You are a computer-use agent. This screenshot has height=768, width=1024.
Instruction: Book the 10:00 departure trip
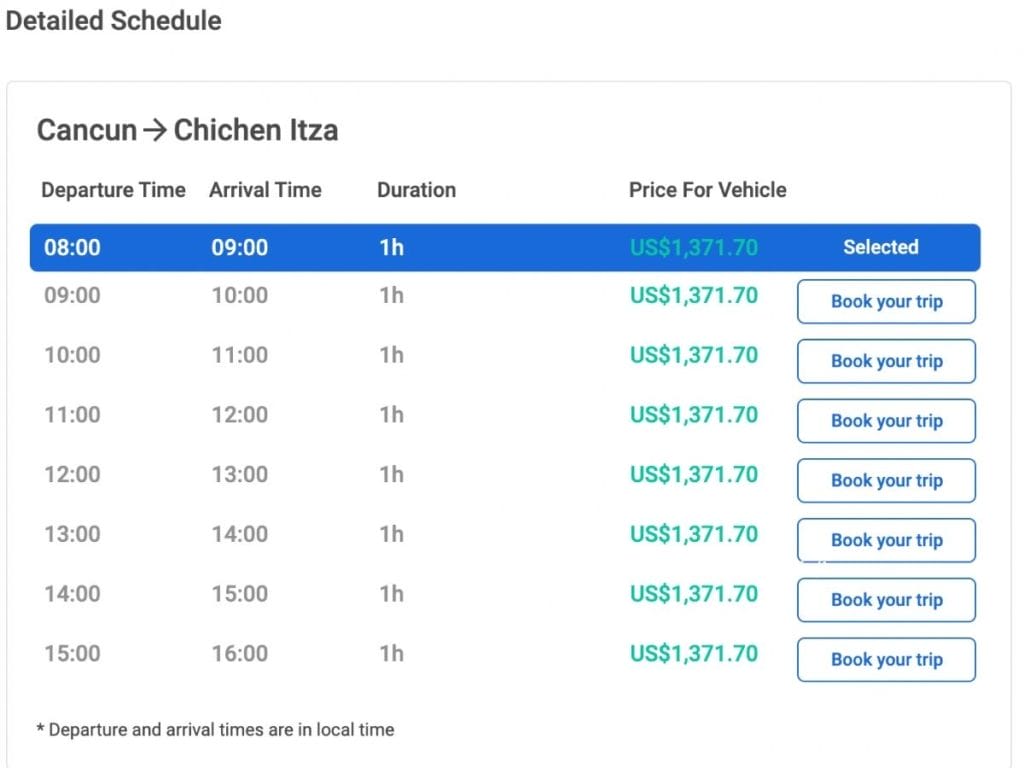886,361
